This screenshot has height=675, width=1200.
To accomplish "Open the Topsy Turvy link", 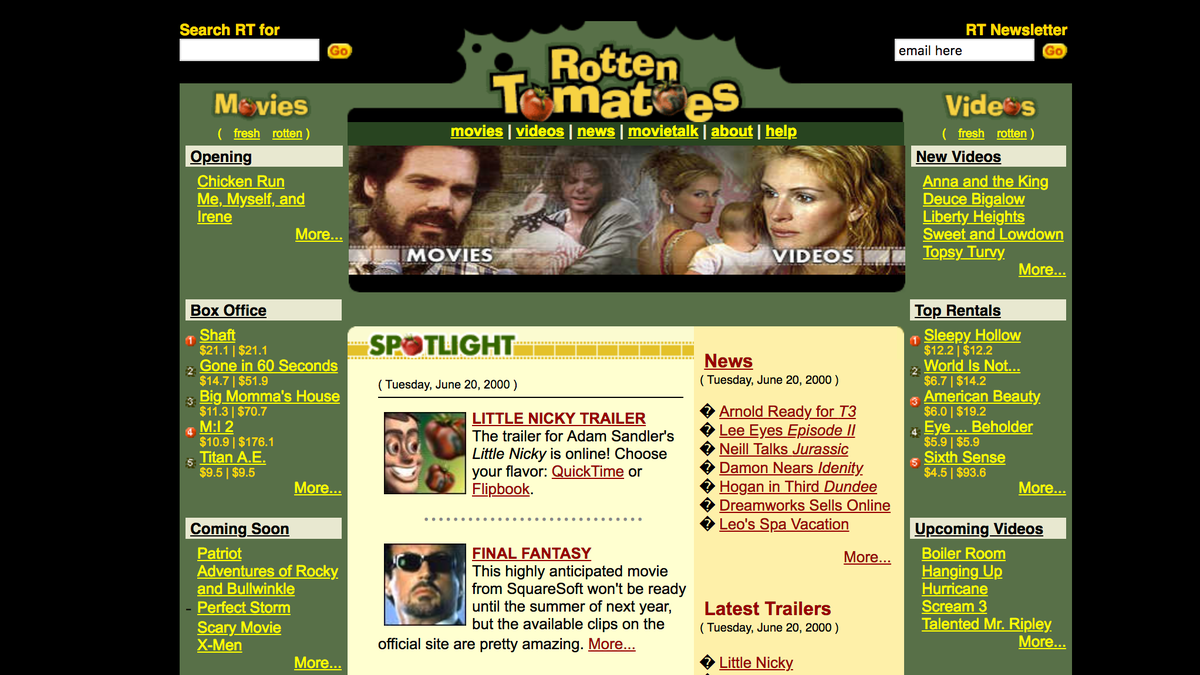I will coord(964,252).
